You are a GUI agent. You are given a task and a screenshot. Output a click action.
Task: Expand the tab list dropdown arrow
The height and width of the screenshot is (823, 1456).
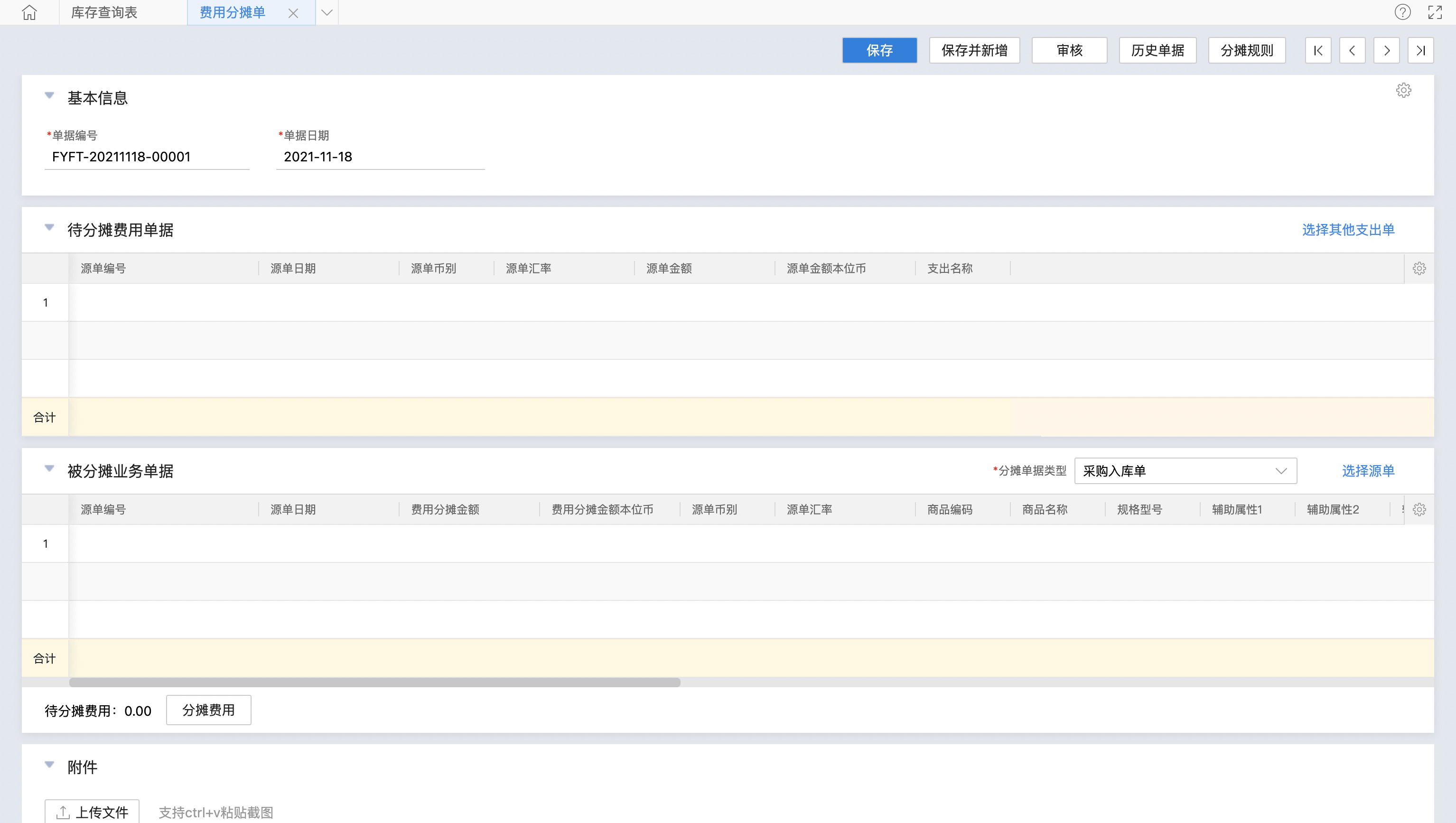[327, 12]
